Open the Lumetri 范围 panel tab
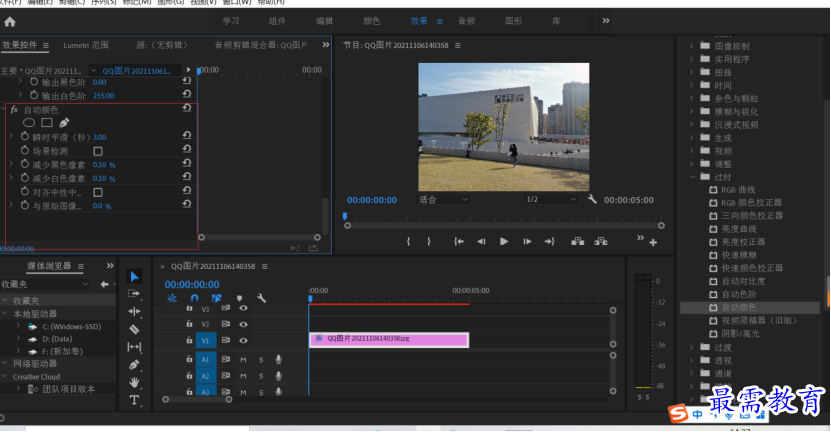831x432 pixels. point(86,45)
